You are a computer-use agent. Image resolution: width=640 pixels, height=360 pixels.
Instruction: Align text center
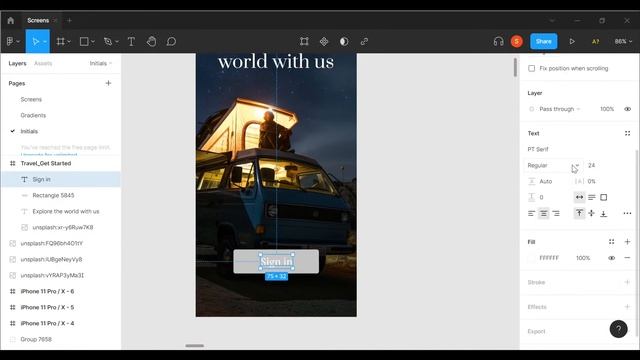[x=544, y=213]
